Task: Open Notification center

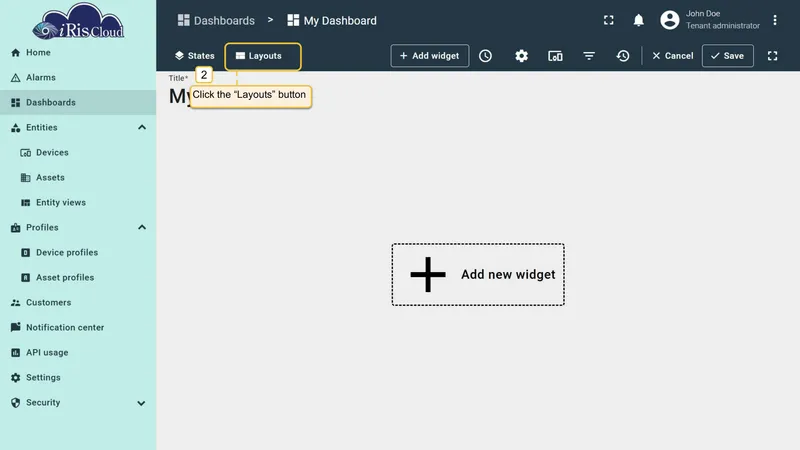Action: [78, 328]
